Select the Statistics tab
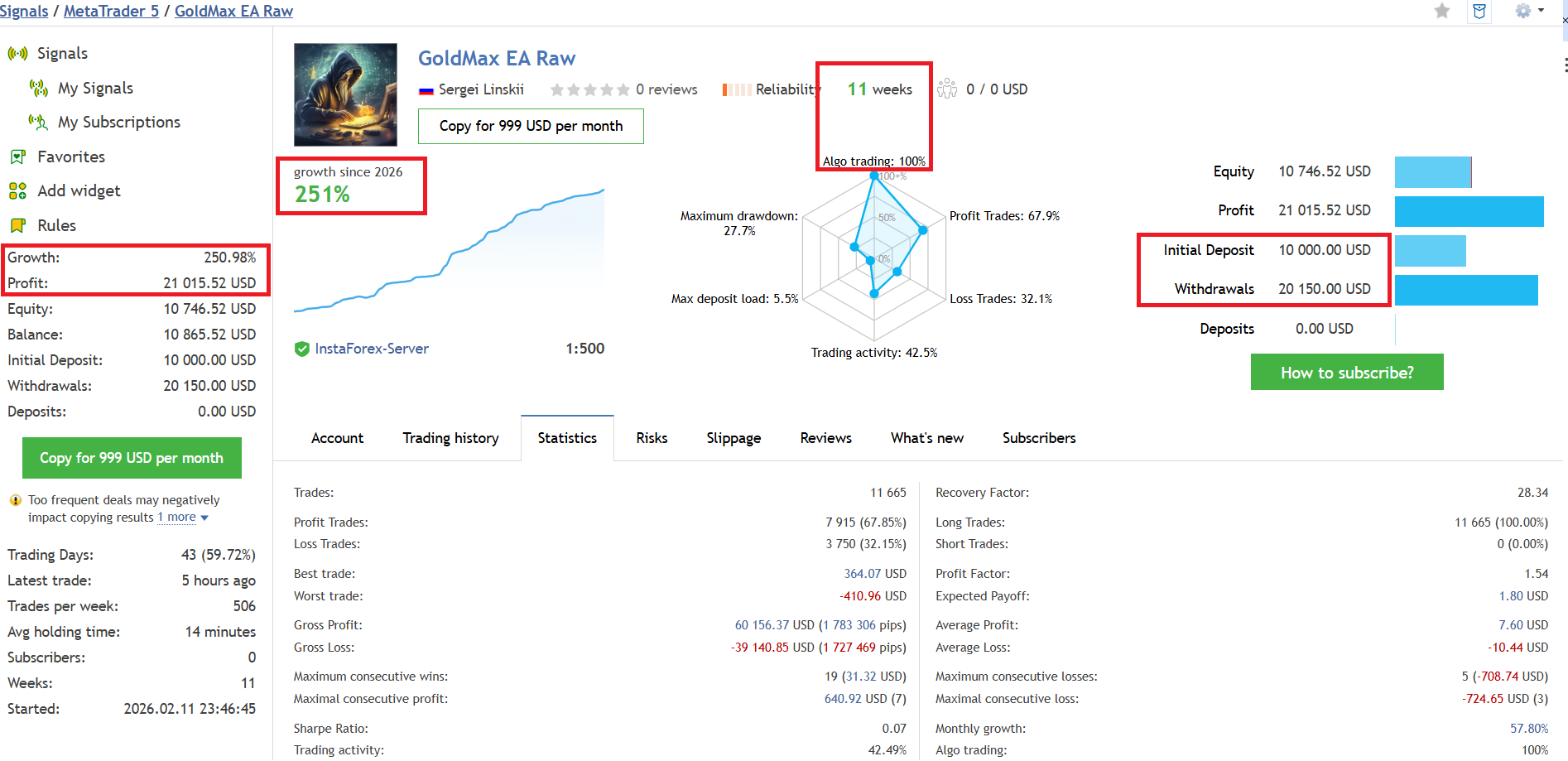 tap(567, 438)
